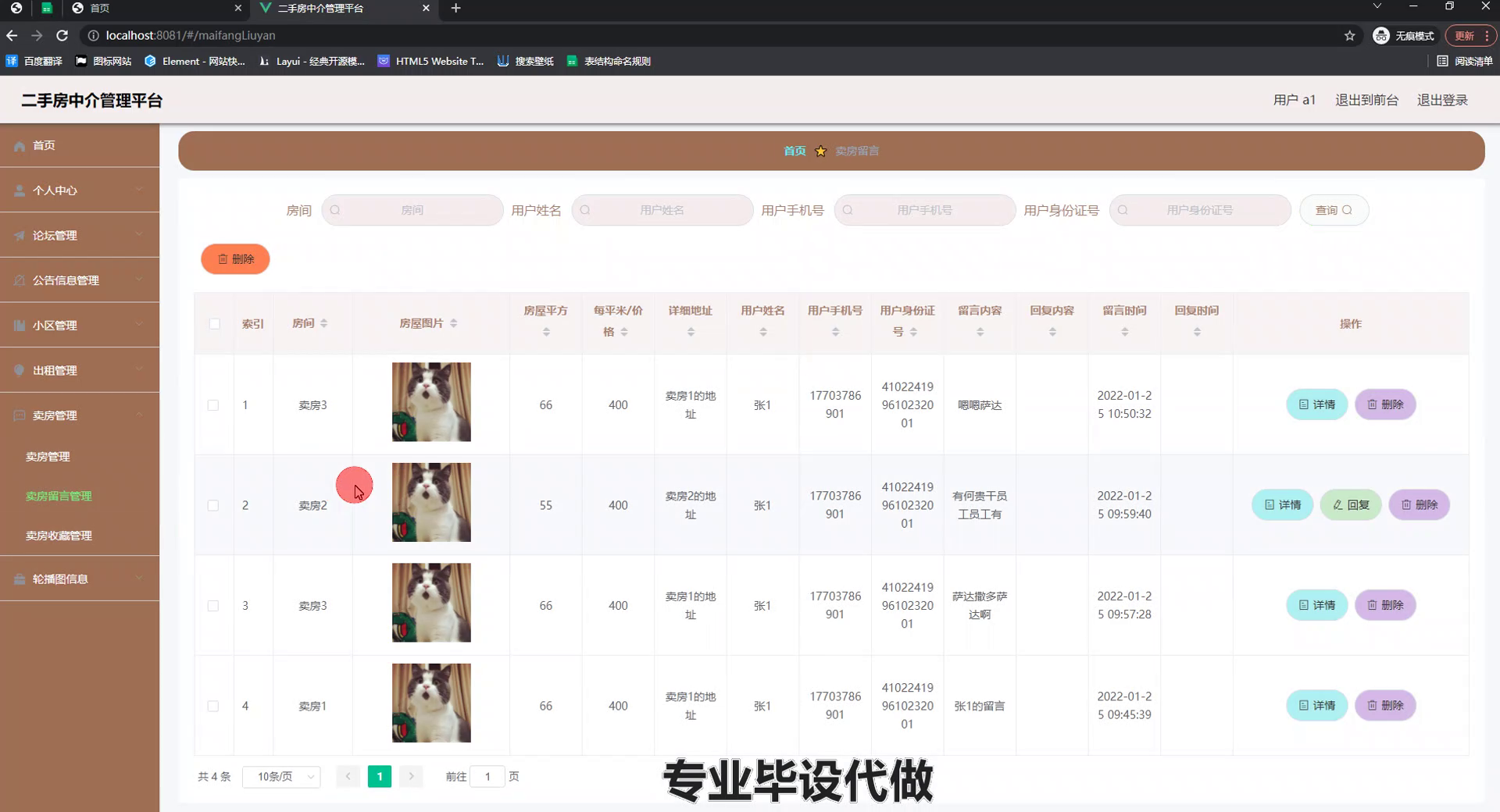Click the 卖房管理 chat icon in sidebar

[20, 416]
